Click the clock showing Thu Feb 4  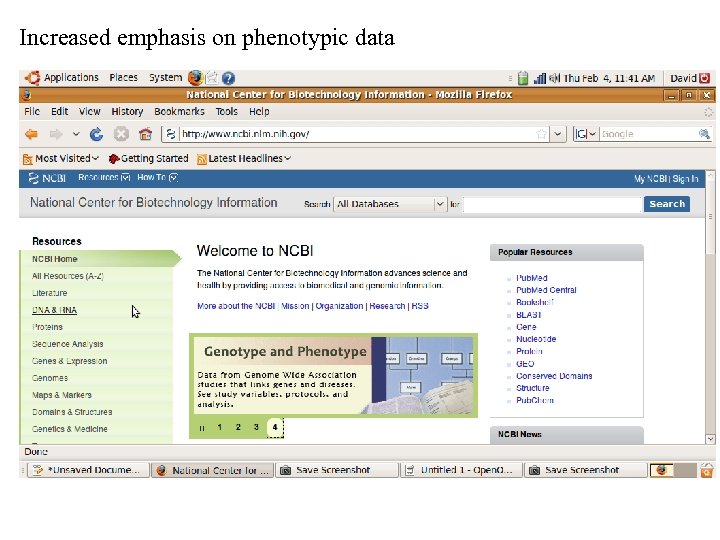click(609, 79)
